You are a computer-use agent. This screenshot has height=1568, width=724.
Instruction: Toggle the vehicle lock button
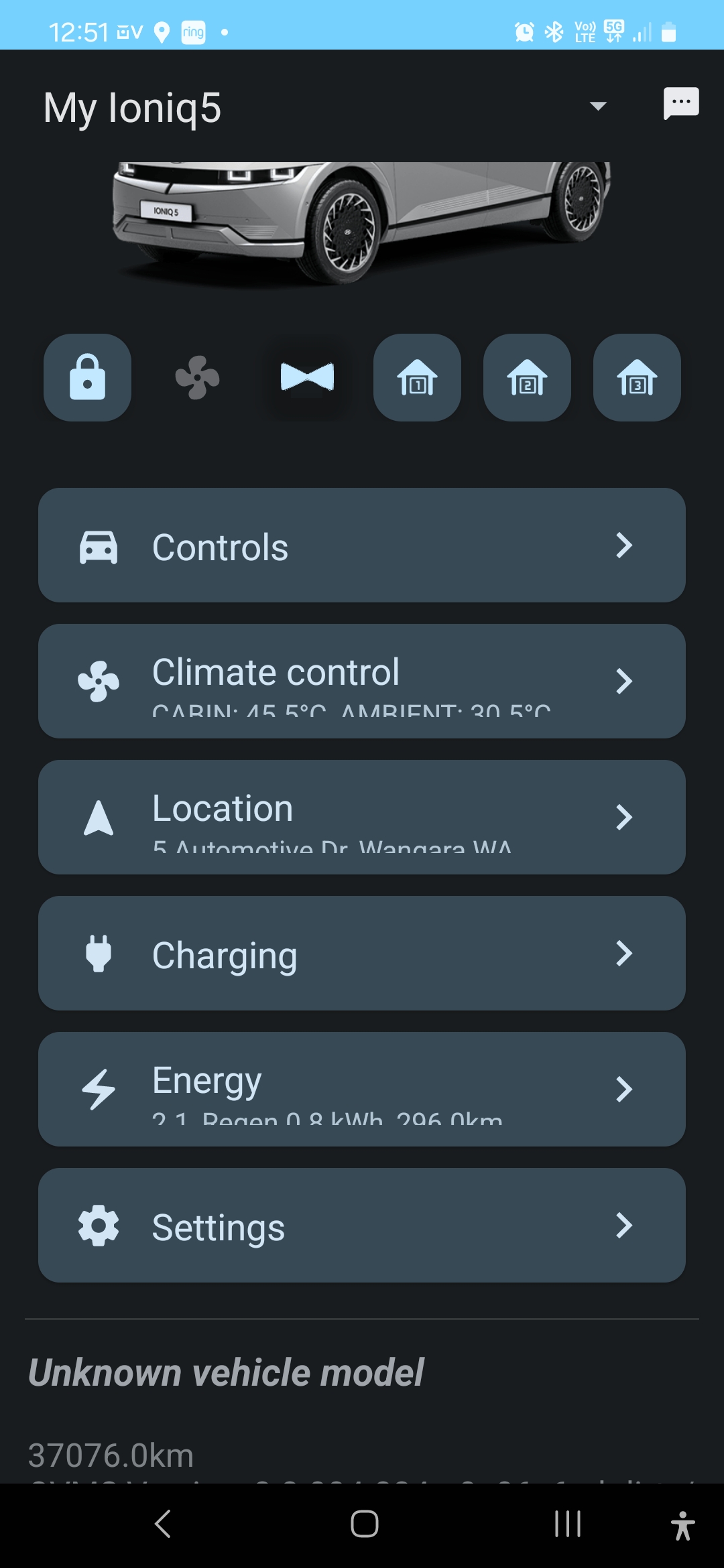pos(87,377)
